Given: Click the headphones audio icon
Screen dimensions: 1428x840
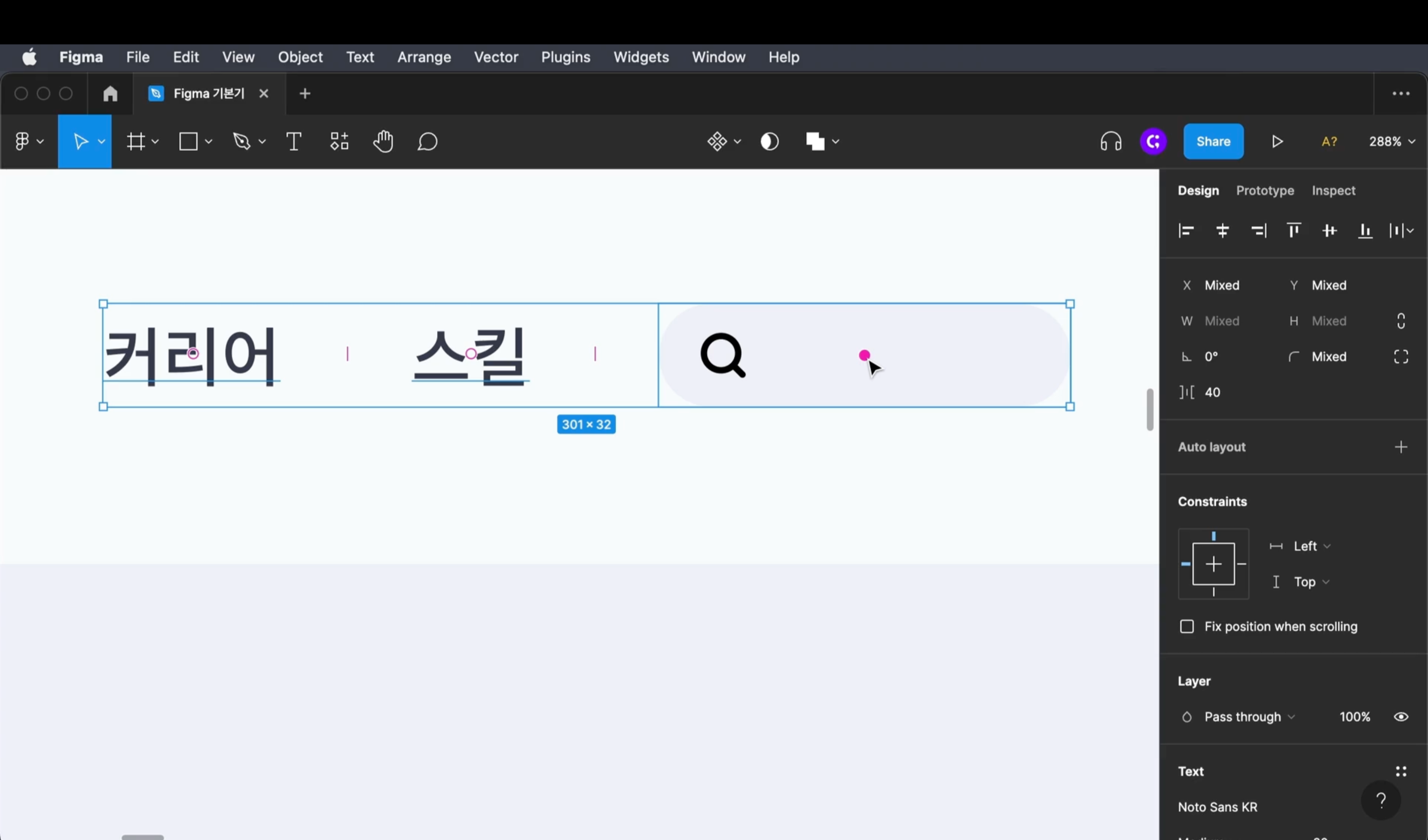Looking at the screenshot, I should [x=1110, y=141].
